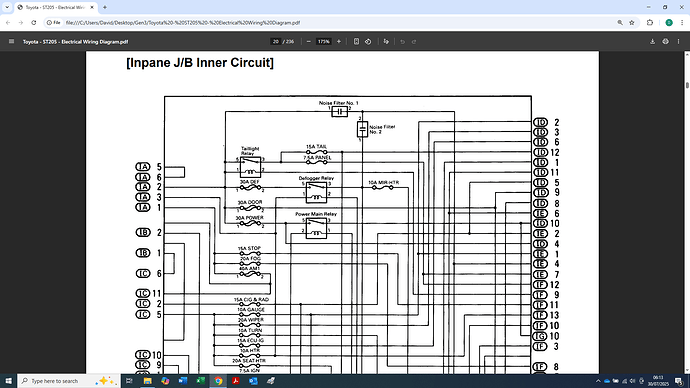Click the address bar URL
This screenshot has width=690, height=388.
(x=183, y=22)
